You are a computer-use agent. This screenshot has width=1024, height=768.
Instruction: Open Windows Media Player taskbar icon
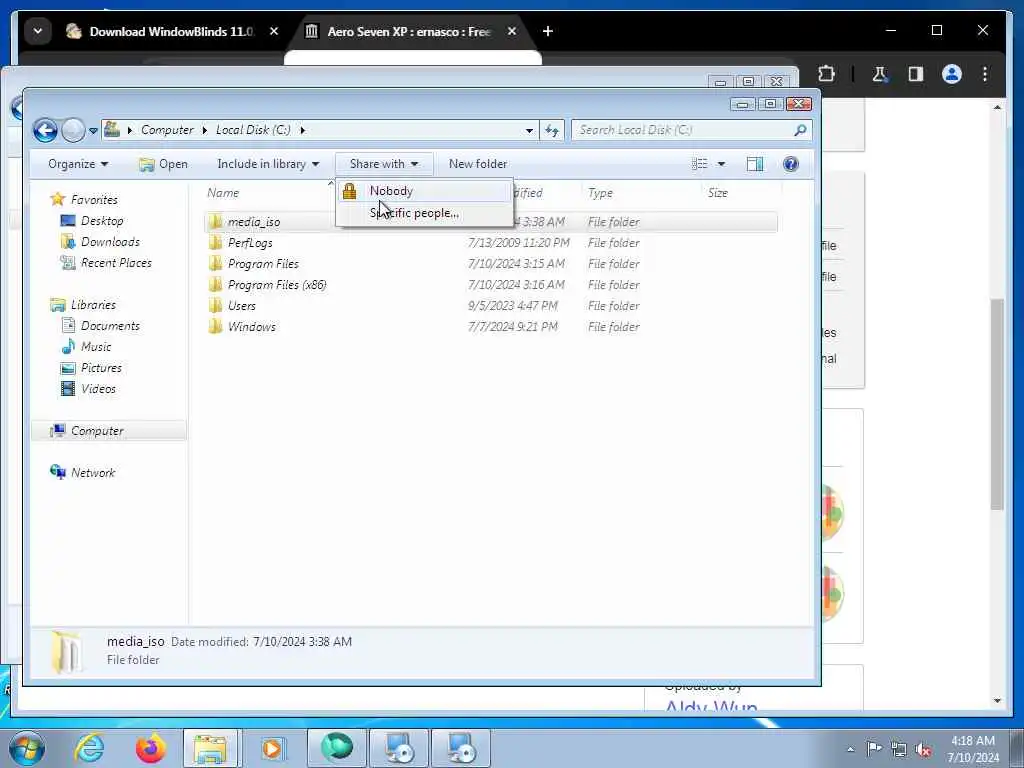point(273,748)
